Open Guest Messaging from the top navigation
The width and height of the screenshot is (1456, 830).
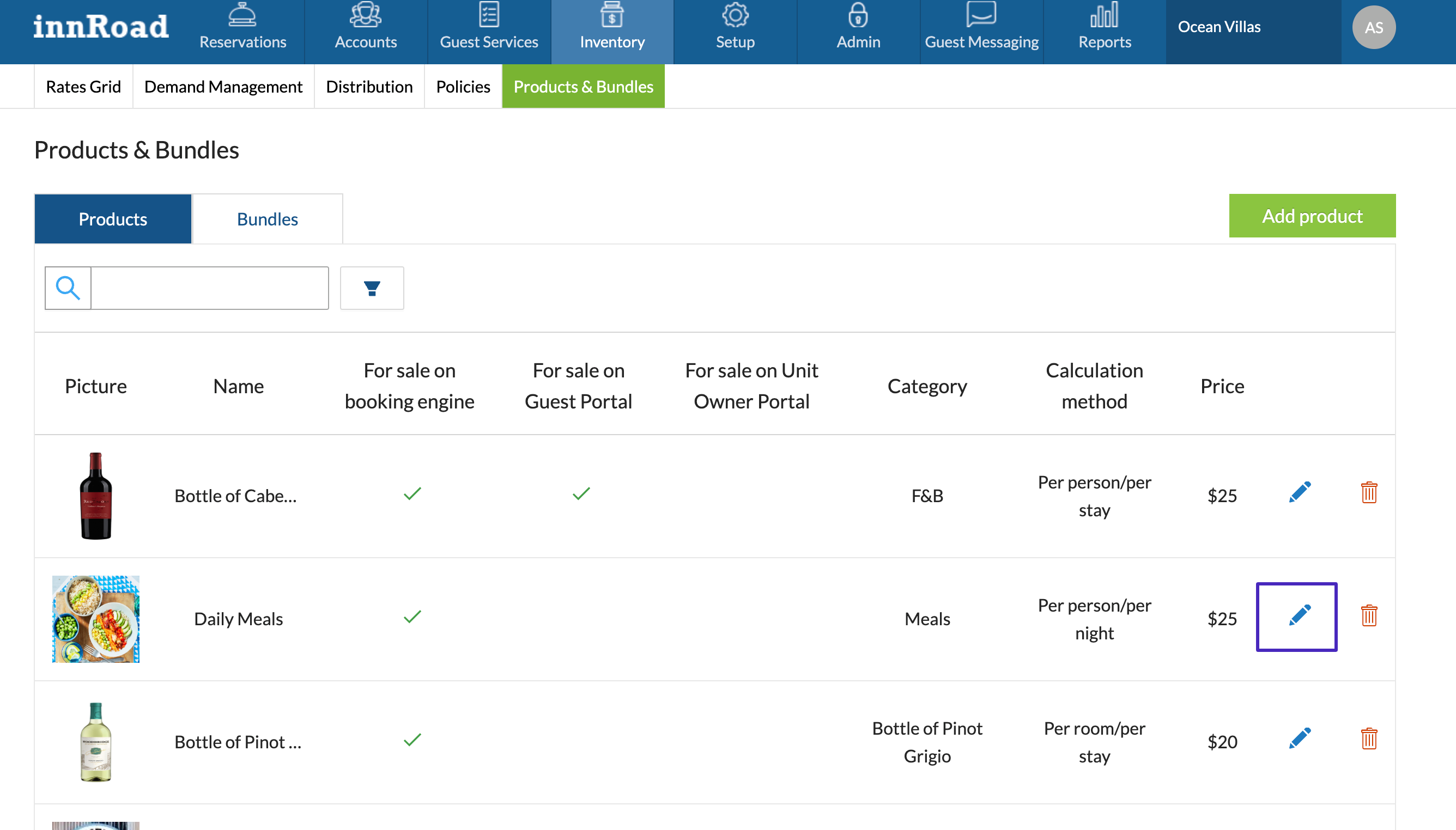(981, 27)
